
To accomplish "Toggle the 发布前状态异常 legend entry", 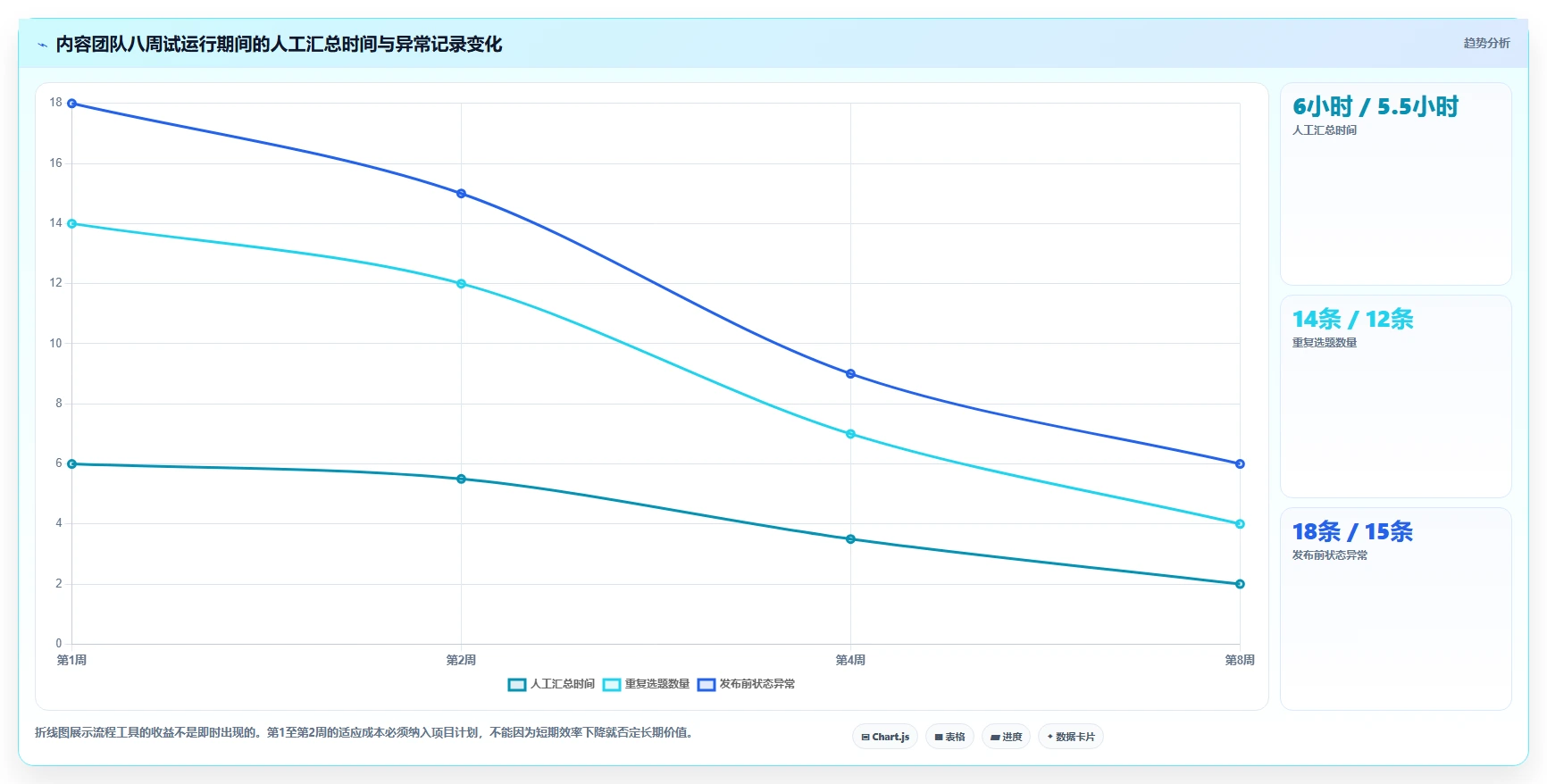I will coord(746,684).
